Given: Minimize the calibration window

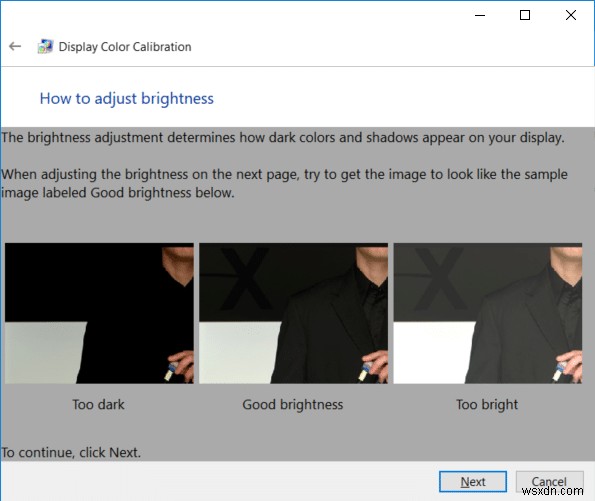Looking at the screenshot, I should pyautogui.click(x=480, y=15).
